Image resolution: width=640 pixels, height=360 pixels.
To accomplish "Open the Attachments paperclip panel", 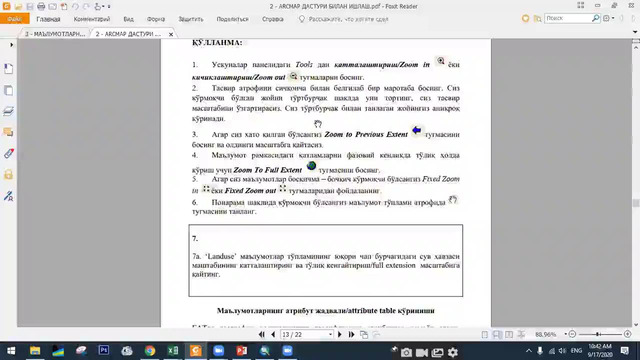I will (x=8, y=153).
